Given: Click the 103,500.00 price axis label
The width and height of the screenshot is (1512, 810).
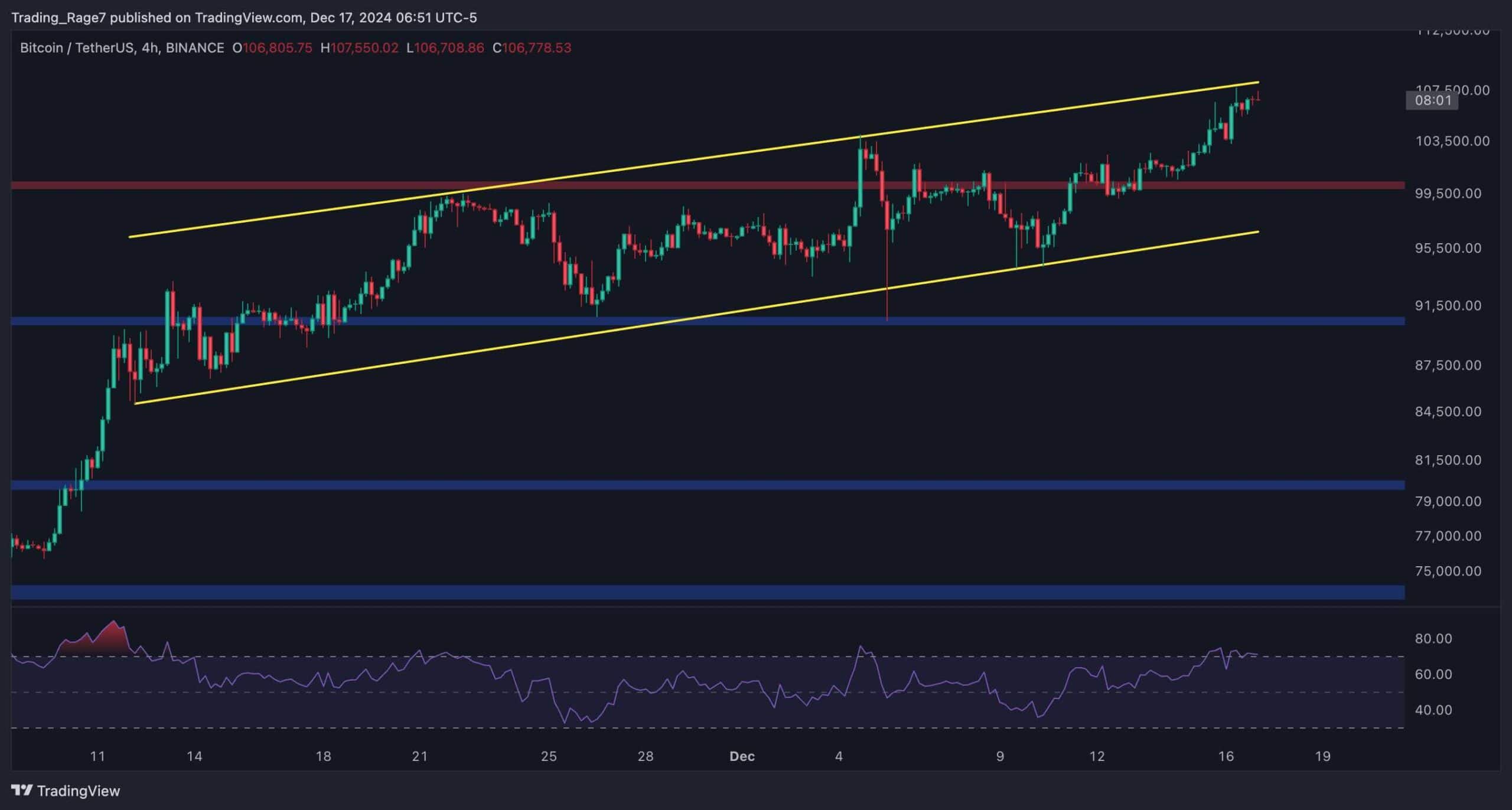Looking at the screenshot, I should point(1452,141).
